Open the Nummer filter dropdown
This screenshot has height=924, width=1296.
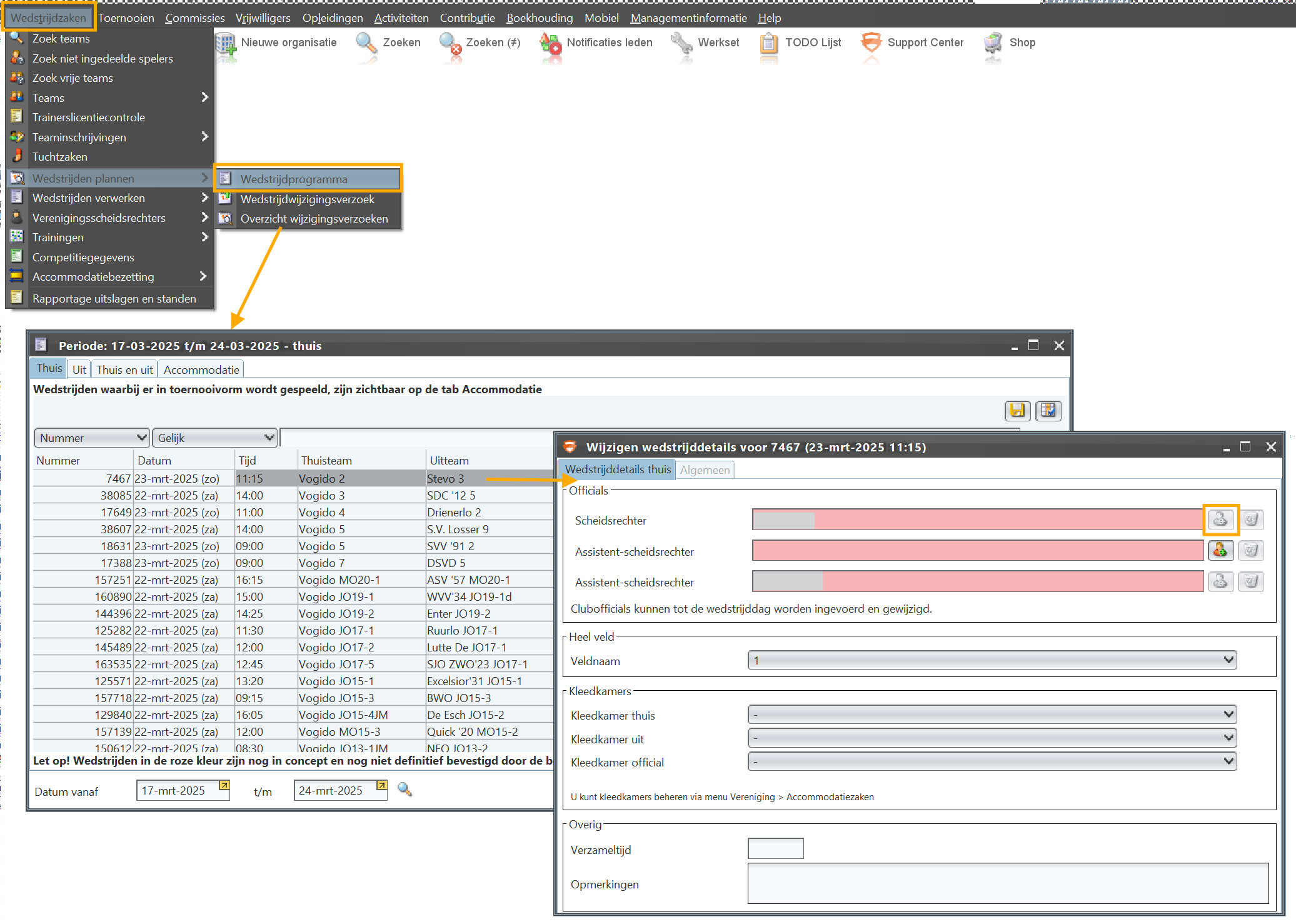(x=91, y=438)
